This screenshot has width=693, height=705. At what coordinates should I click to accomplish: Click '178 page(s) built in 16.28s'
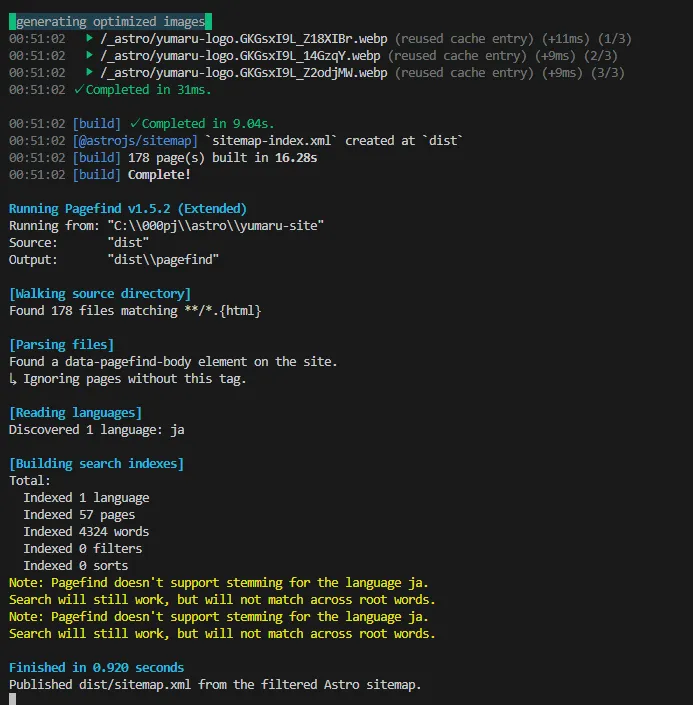223,158
